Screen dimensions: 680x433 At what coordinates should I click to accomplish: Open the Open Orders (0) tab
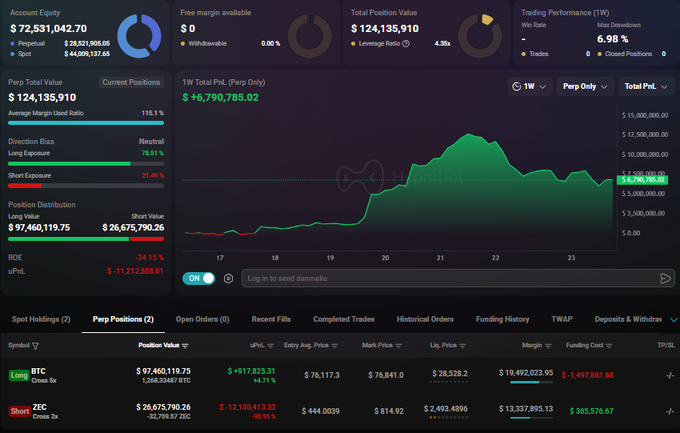click(x=203, y=319)
